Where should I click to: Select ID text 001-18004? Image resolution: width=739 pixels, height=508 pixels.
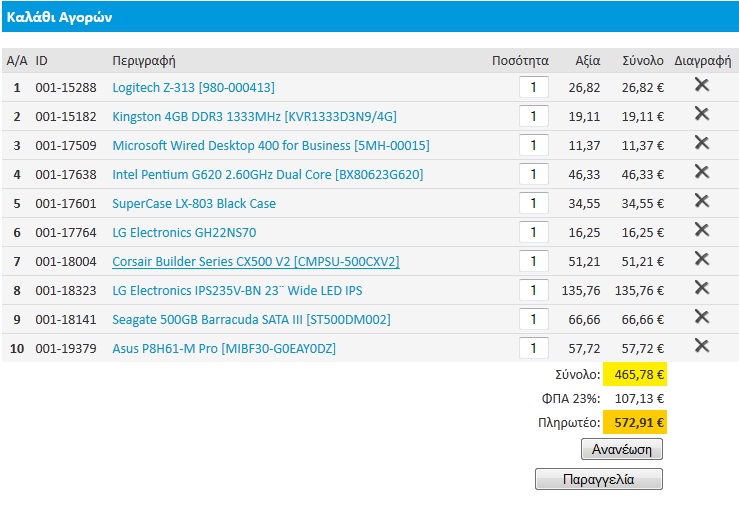click(x=66, y=262)
